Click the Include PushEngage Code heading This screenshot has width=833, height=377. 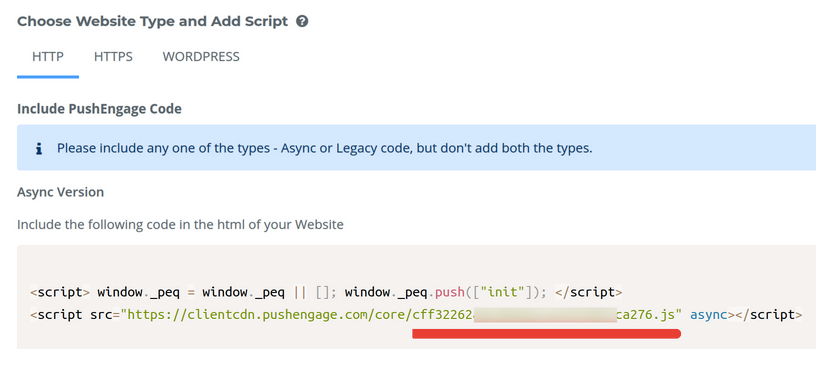[99, 109]
